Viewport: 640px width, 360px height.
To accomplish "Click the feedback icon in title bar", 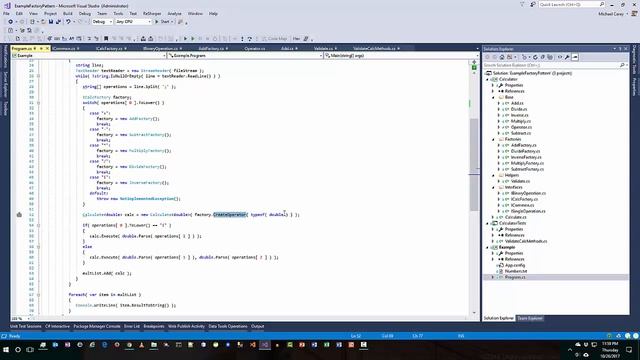I will [533, 4].
